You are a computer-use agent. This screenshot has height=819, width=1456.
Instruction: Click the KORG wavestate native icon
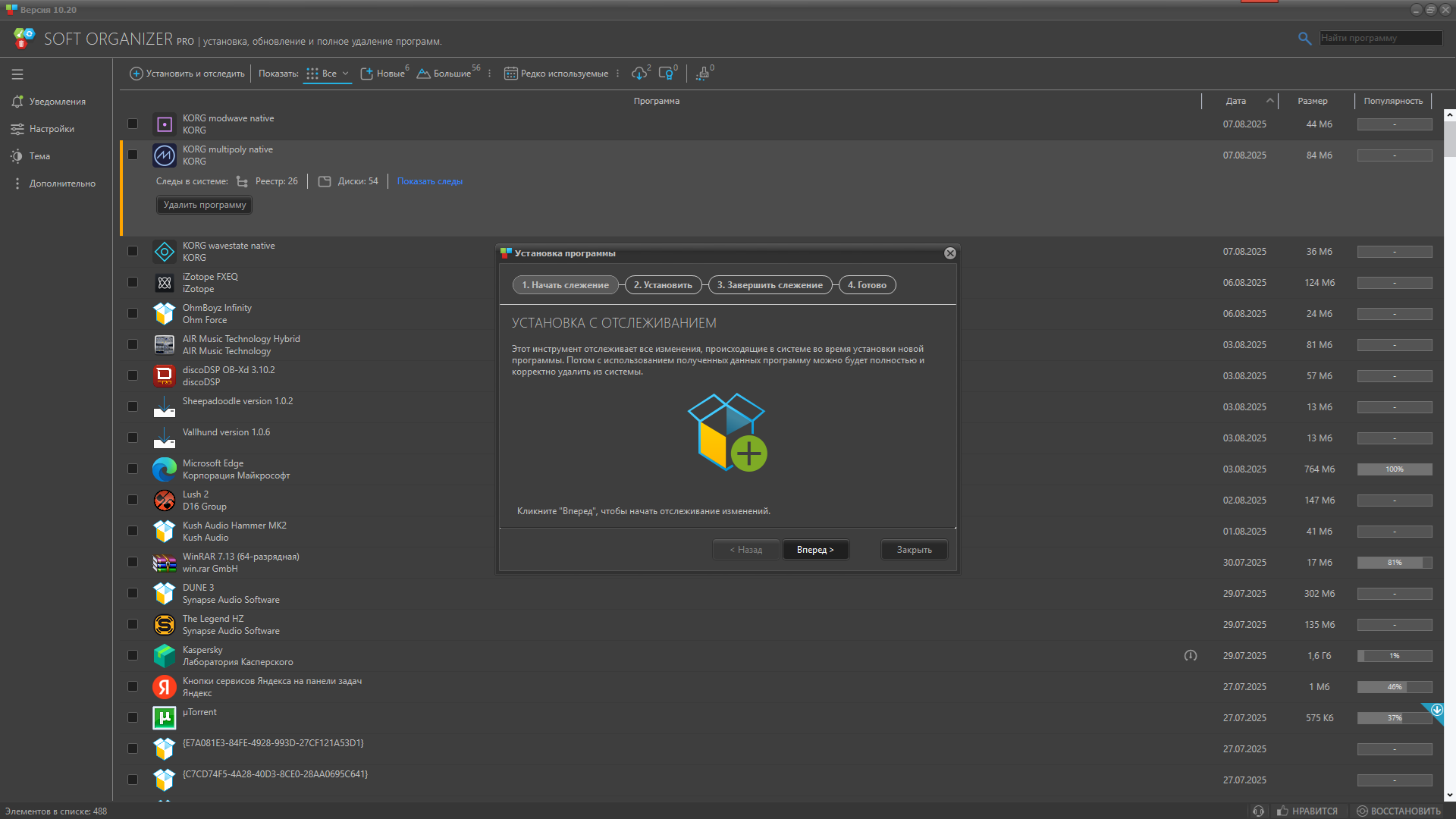coord(165,252)
